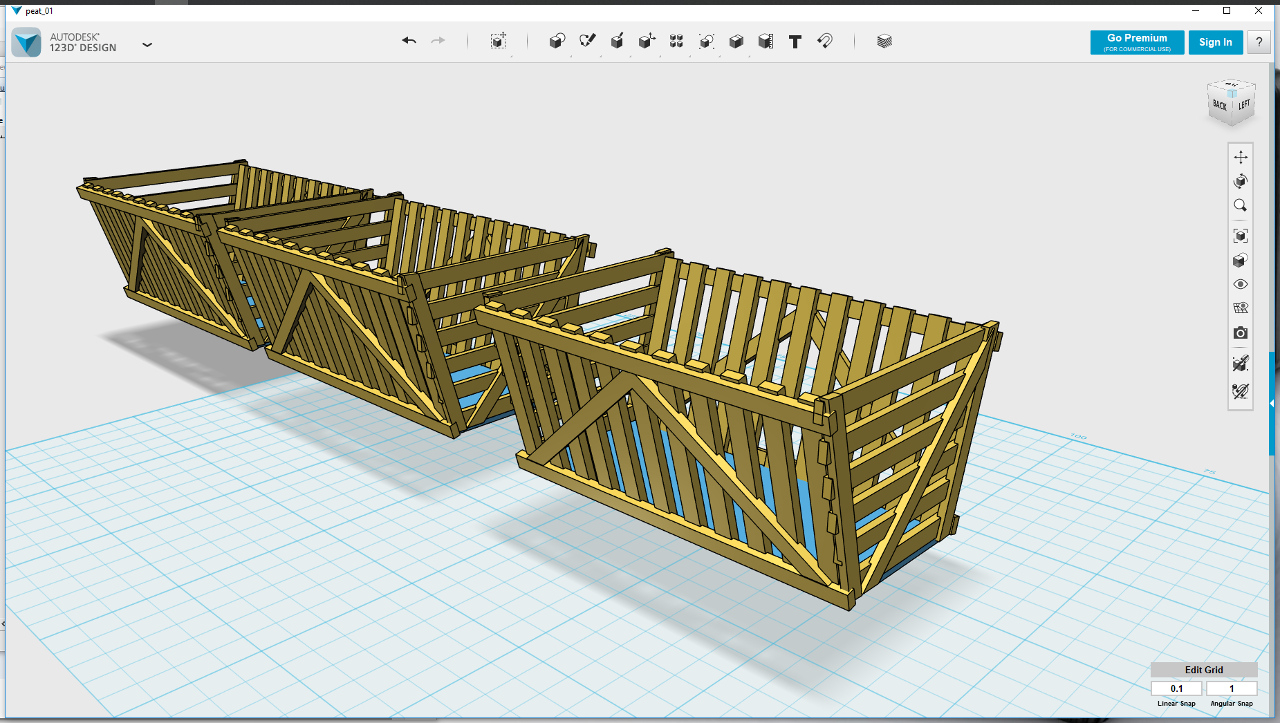Toggle the grid visibility icon
Screen dimensions: 1280x723
point(1241,309)
